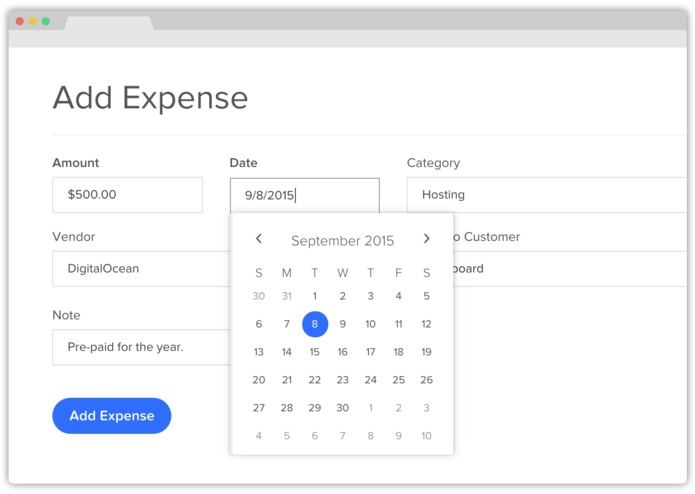Viewport: 695px width, 494px height.
Task: Click the Add Expense page heading
Action: [150, 98]
